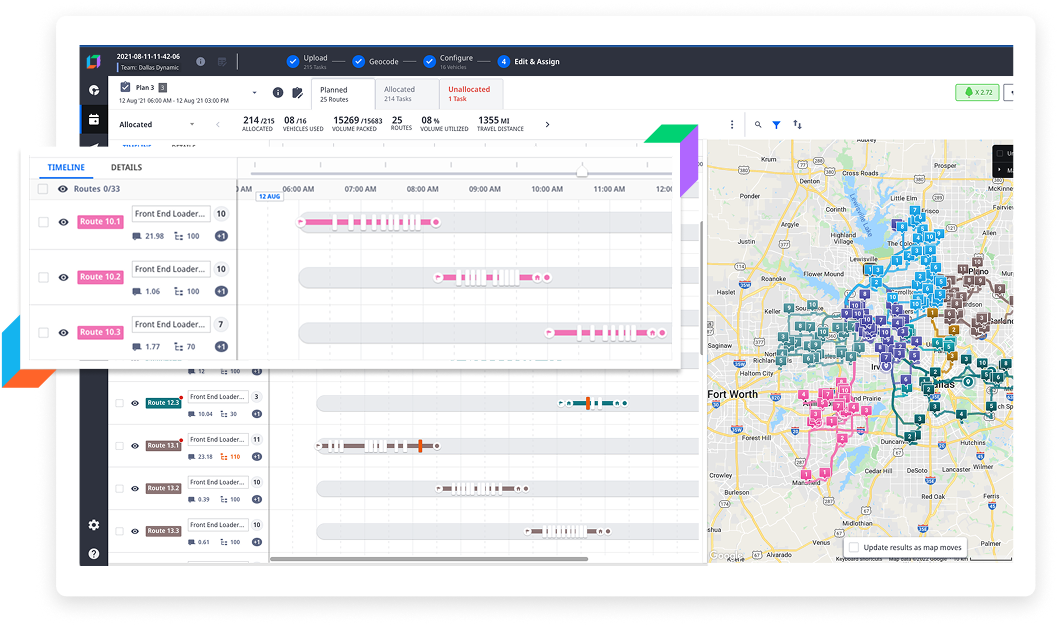Image resolution: width=1057 pixels, height=625 pixels.
Task: Open the dashboard pie icon in left sidebar
Action: [94, 90]
